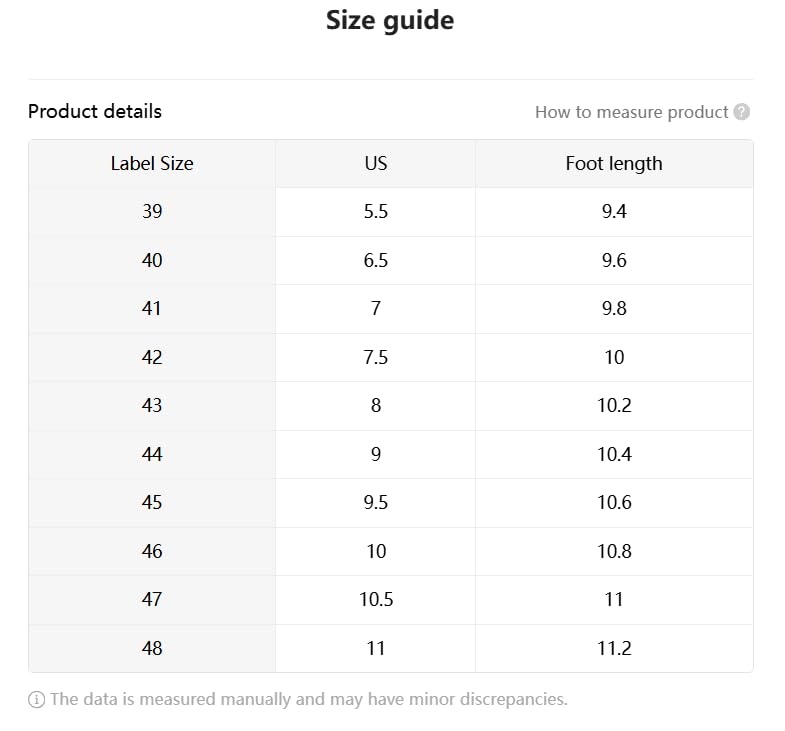Select the US column header

[375, 163]
